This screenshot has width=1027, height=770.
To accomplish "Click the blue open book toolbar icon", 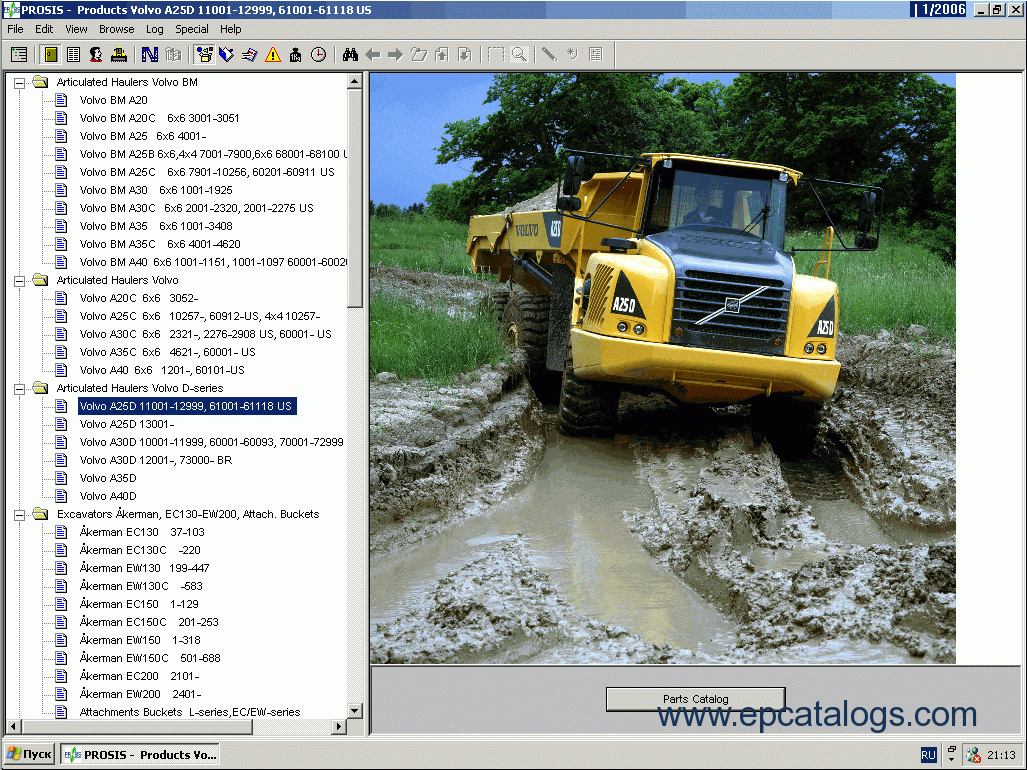I will [x=227, y=54].
